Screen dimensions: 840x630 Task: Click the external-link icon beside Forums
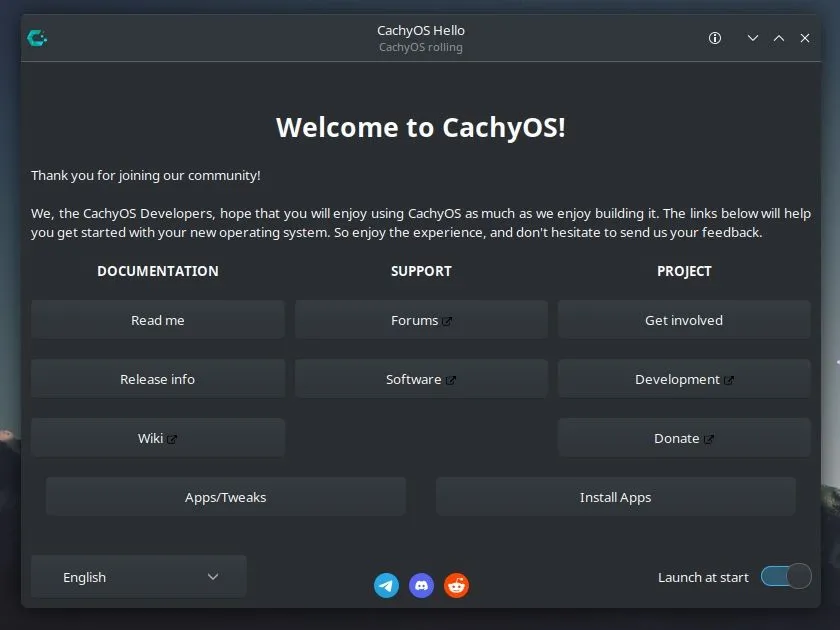point(448,319)
